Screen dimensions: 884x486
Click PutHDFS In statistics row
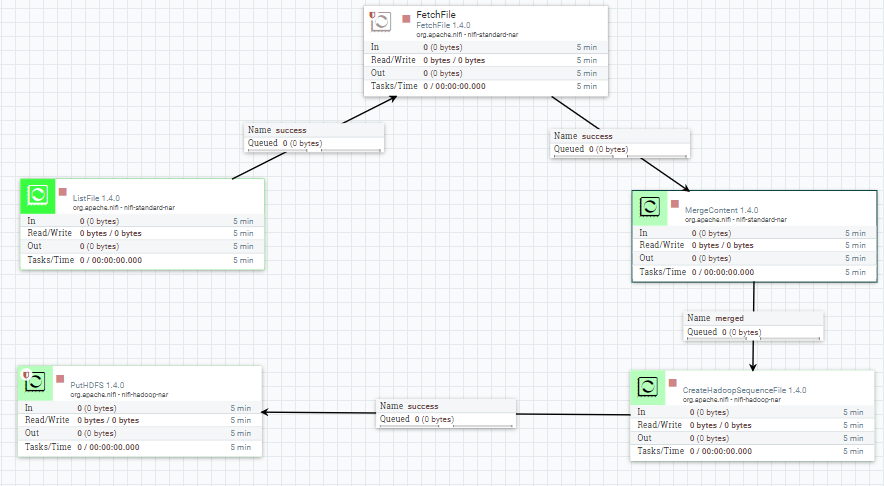tap(140, 408)
